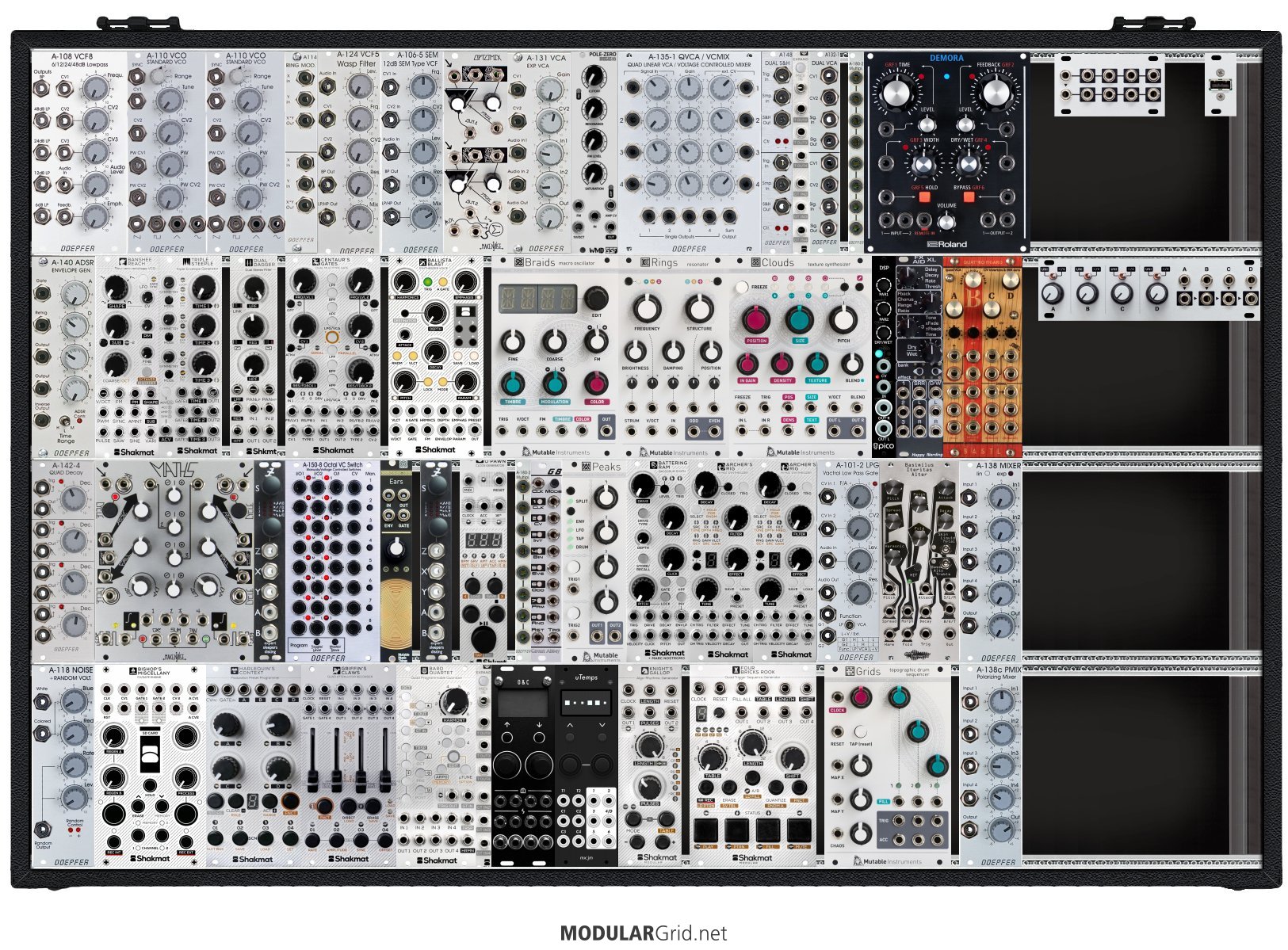Open the Peaks module
Screen dimensions: 1288x950
594,561
